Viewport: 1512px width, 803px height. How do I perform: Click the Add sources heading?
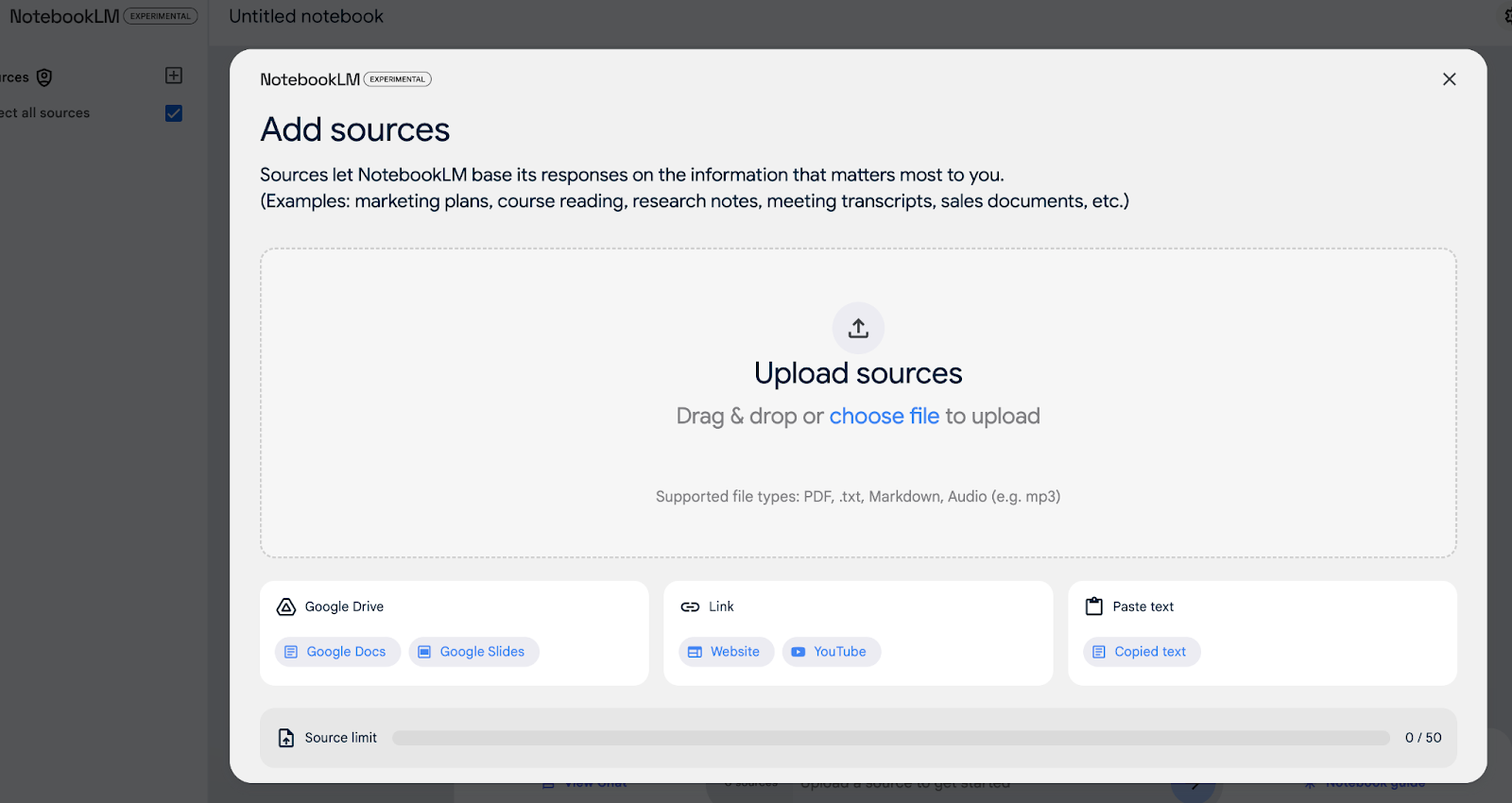(355, 129)
